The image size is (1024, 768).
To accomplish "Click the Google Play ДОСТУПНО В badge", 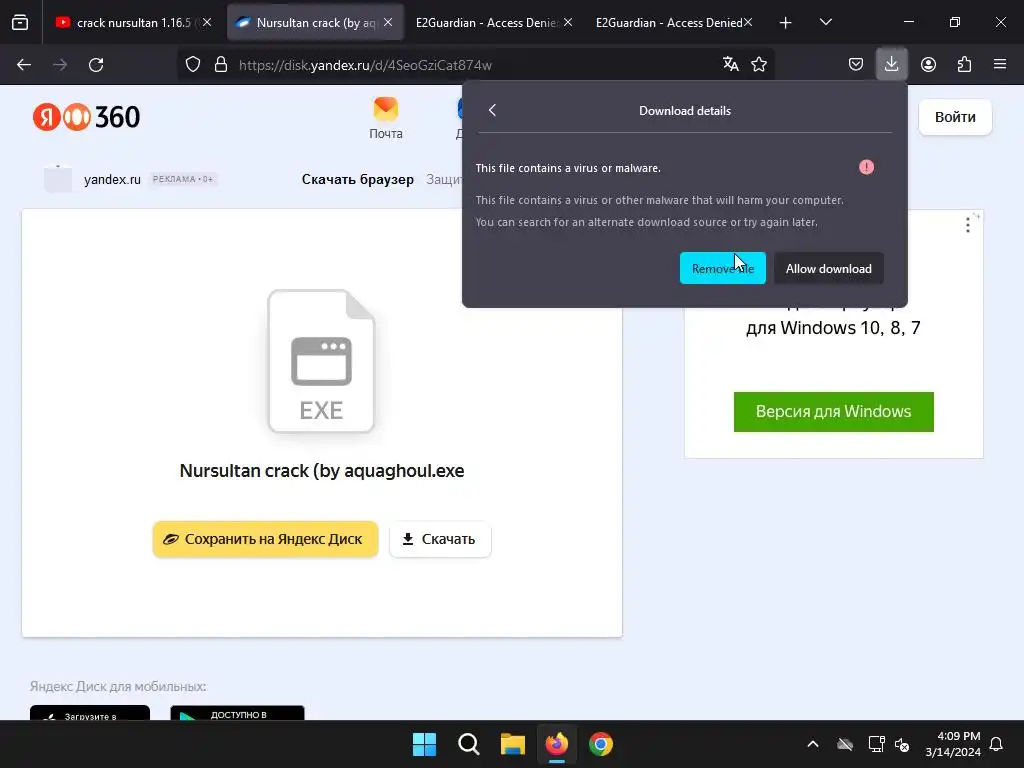I will [237, 713].
